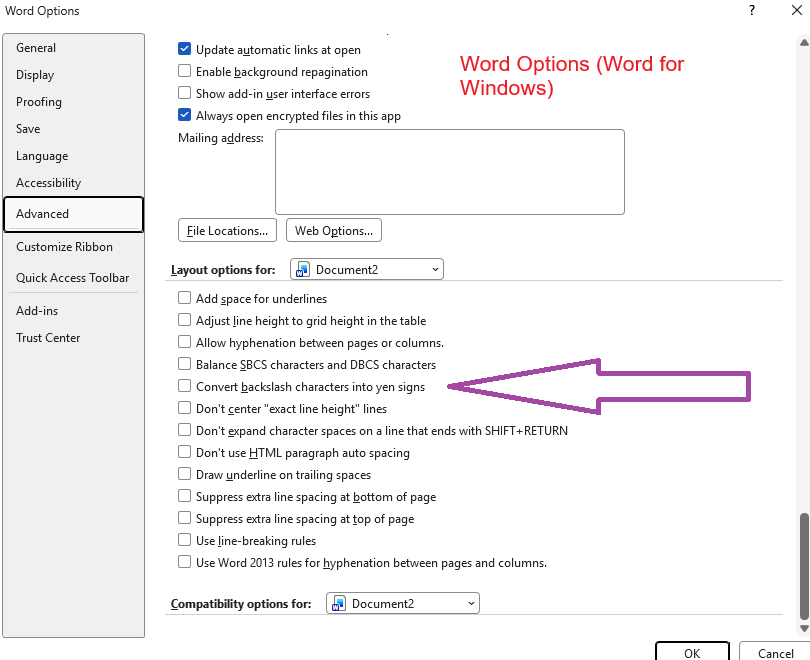Open the General category
The height and width of the screenshot is (660, 810).
[73, 48]
